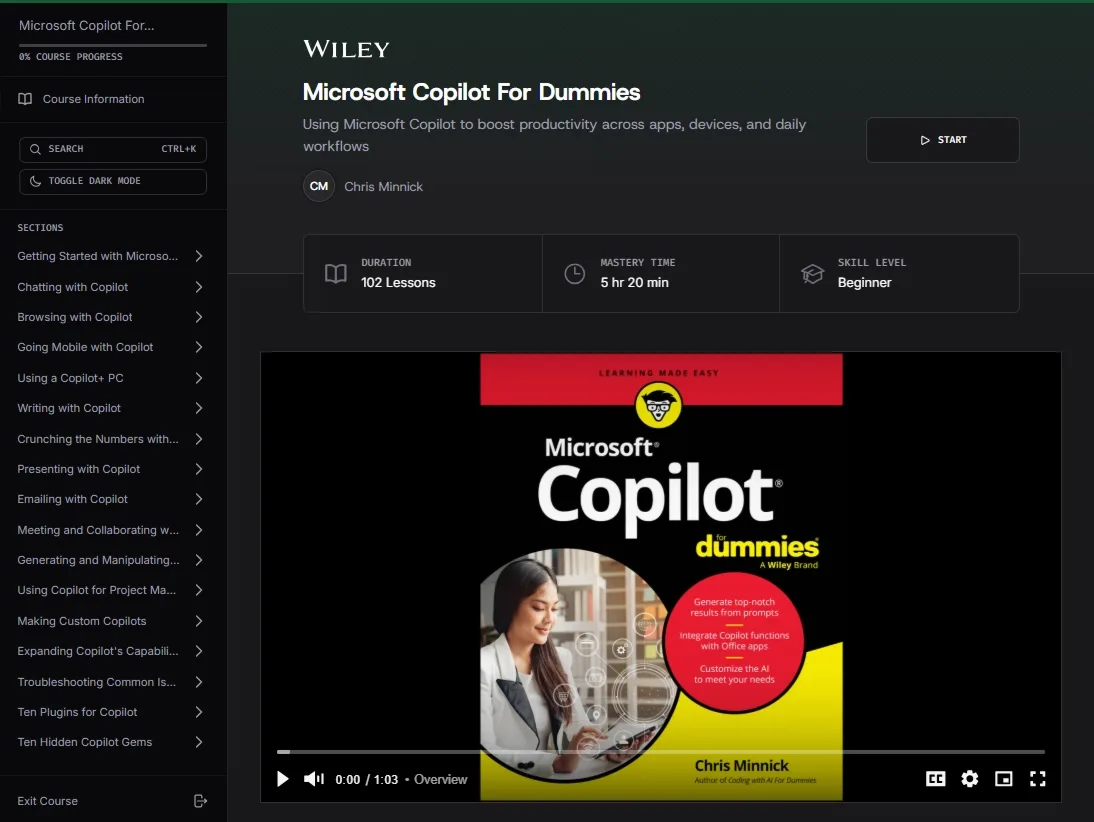Screen dimensions: 1094x822
Task: Click the moon icon for dark mode
Action: [35, 181]
